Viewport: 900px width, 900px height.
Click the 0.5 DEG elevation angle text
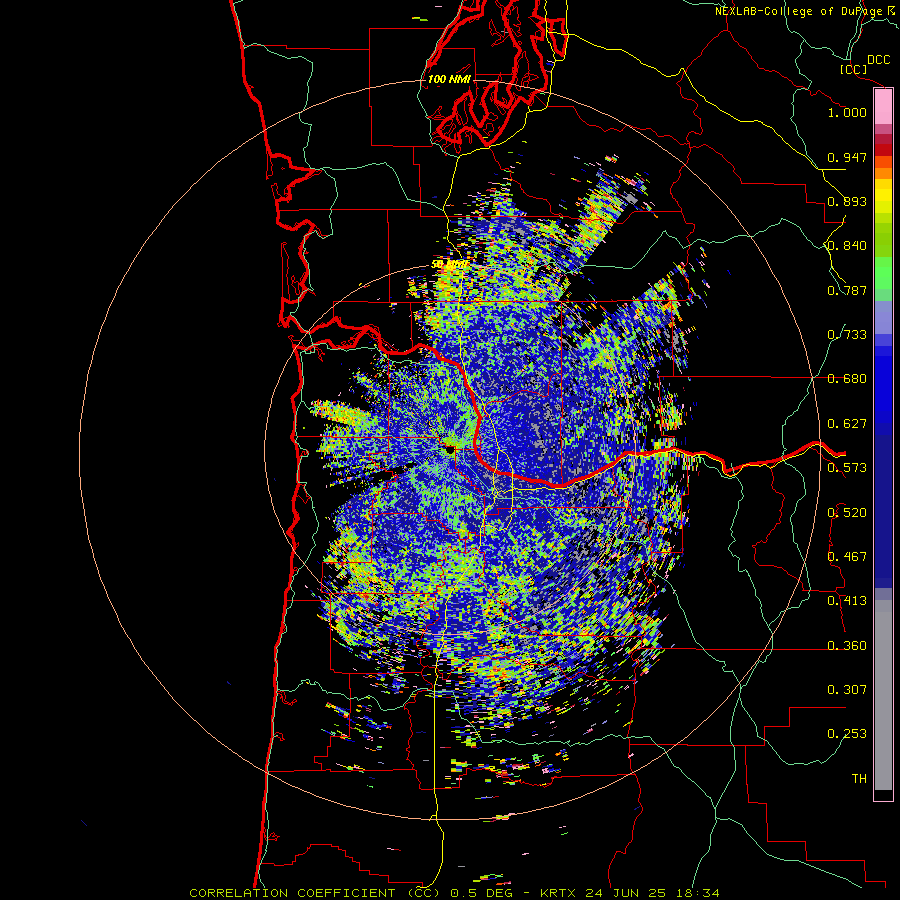click(x=482, y=893)
